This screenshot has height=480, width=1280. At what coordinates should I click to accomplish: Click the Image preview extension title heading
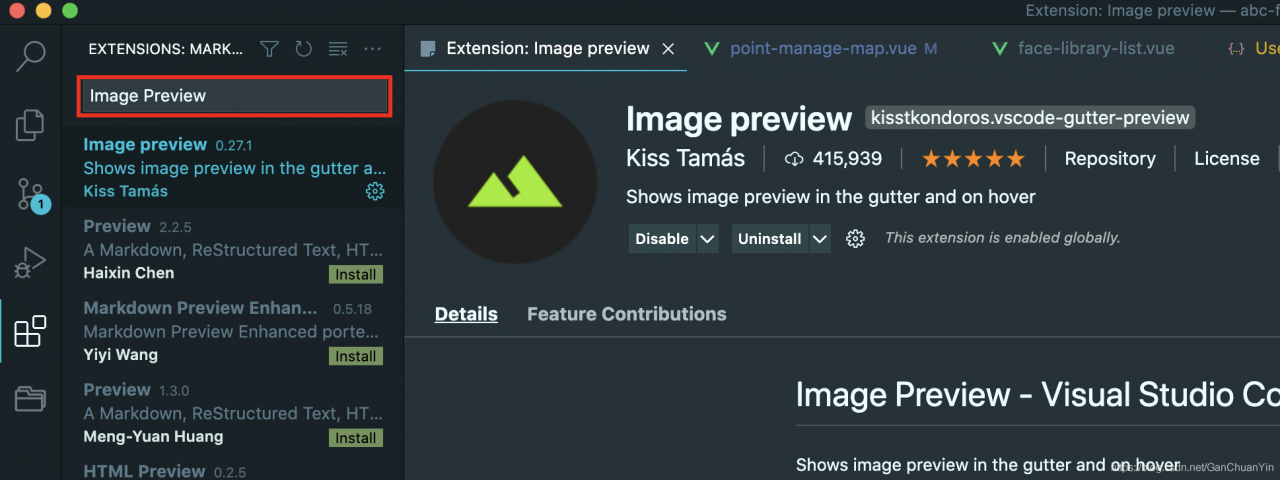point(739,119)
